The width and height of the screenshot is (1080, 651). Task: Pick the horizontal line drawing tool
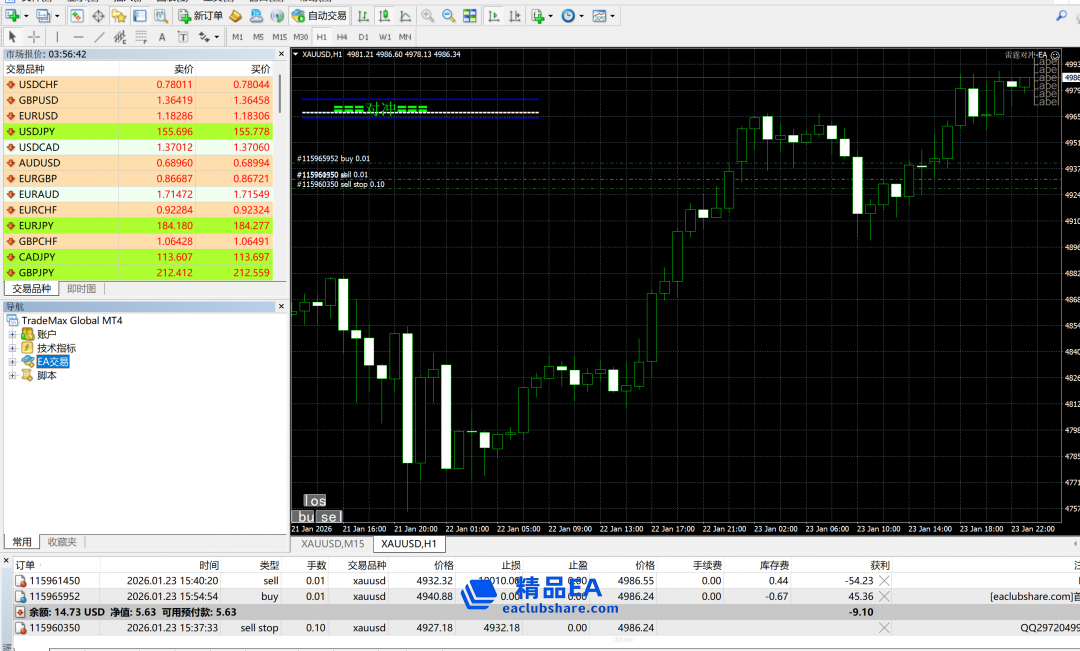click(x=78, y=37)
